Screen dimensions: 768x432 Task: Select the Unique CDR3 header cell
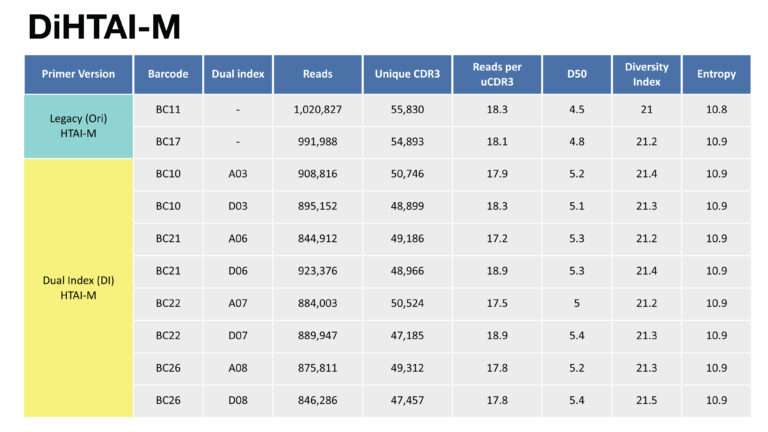click(407, 74)
